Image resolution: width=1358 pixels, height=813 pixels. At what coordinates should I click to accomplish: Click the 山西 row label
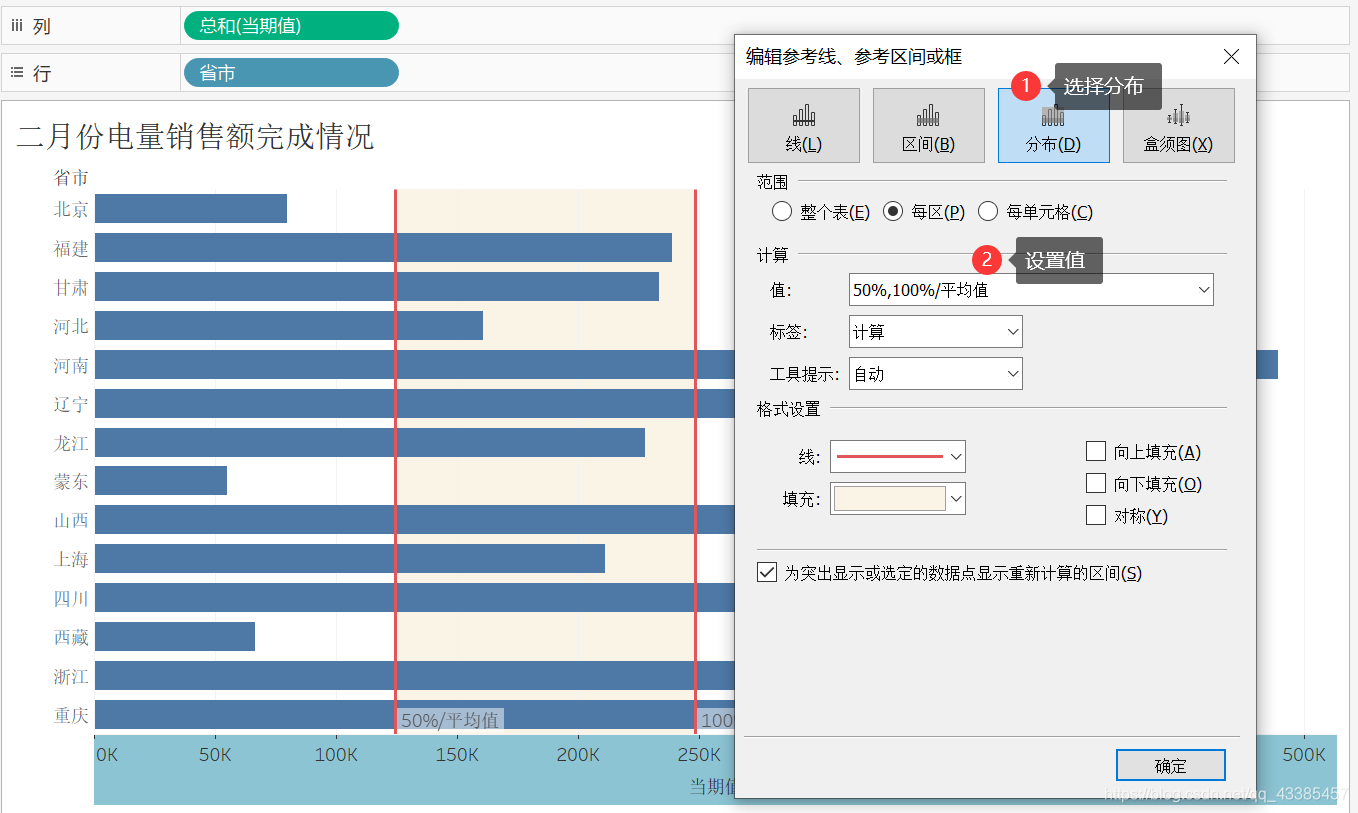point(71,520)
